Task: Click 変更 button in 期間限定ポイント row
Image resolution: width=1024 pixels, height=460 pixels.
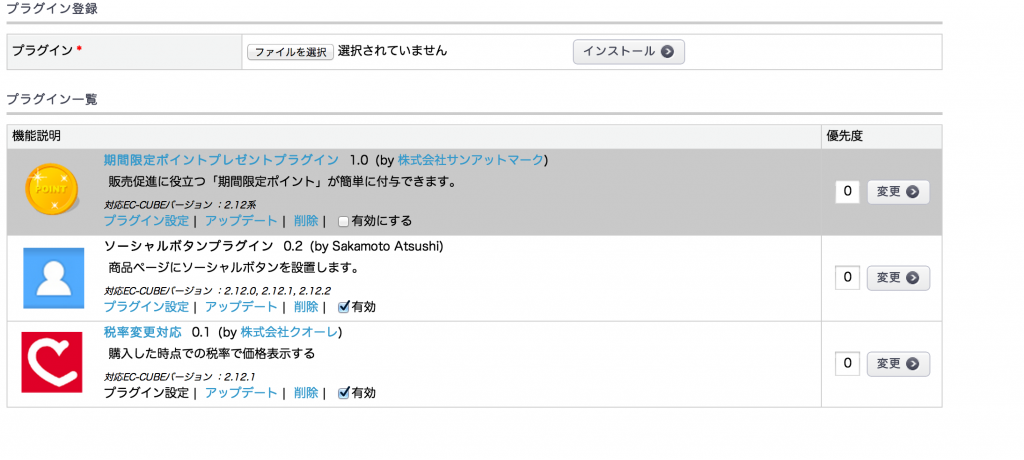Action: pos(898,192)
